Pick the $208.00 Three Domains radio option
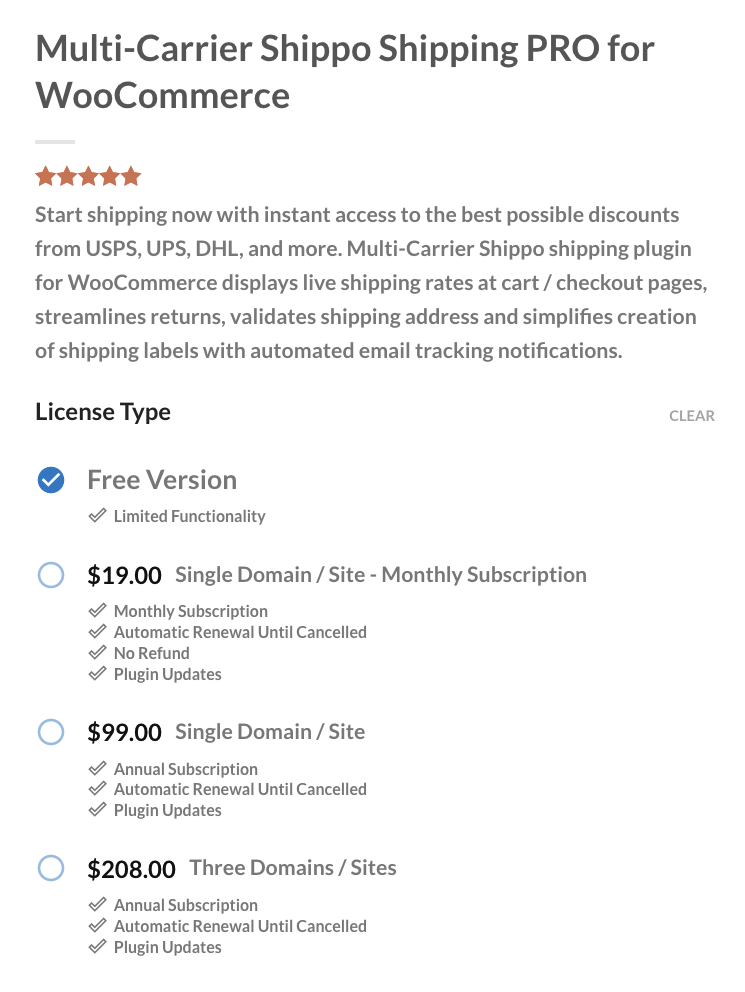Image resolution: width=745 pixels, height=992 pixels. click(51, 868)
